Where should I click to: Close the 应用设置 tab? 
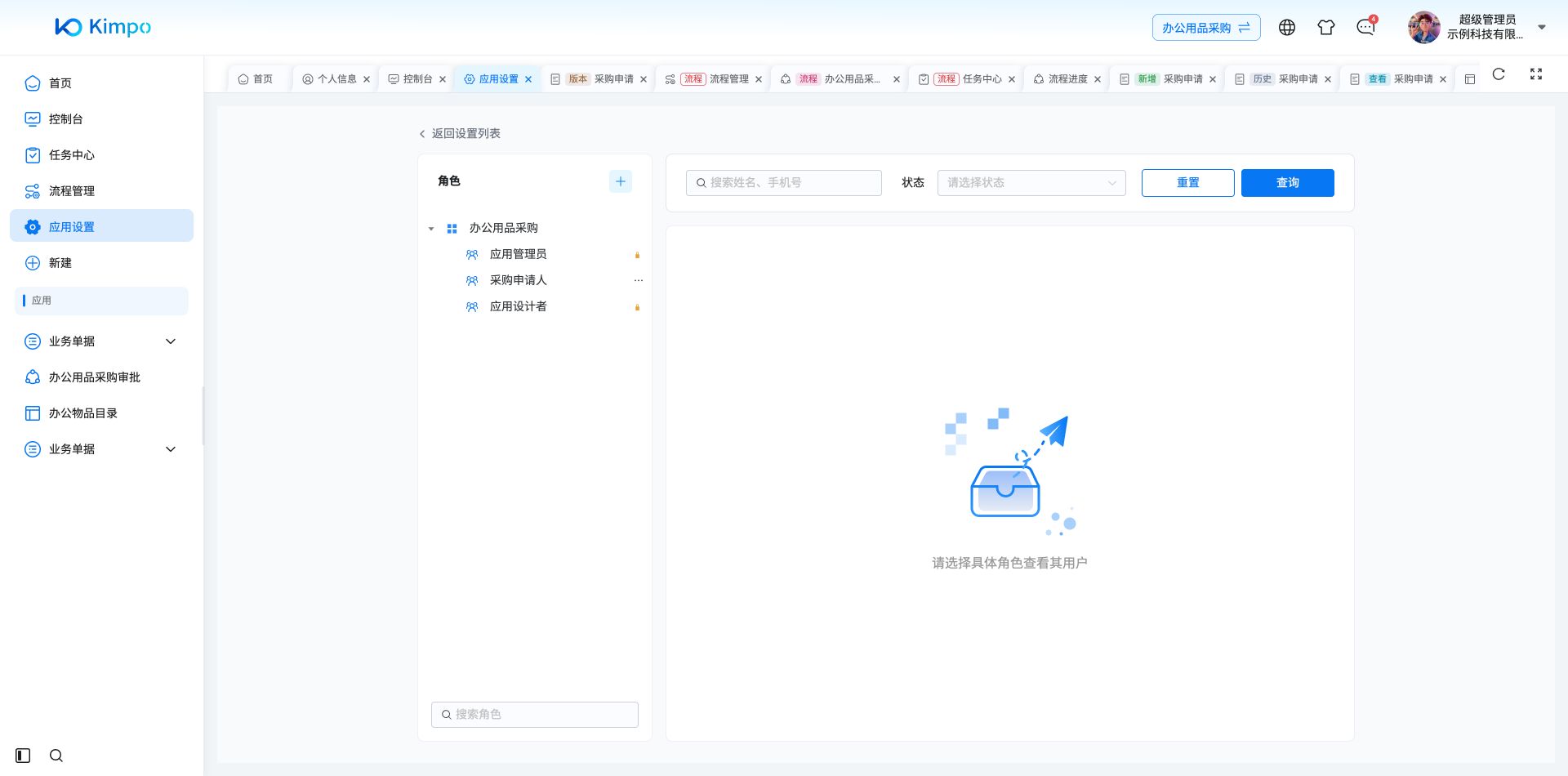tap(528, 79)
